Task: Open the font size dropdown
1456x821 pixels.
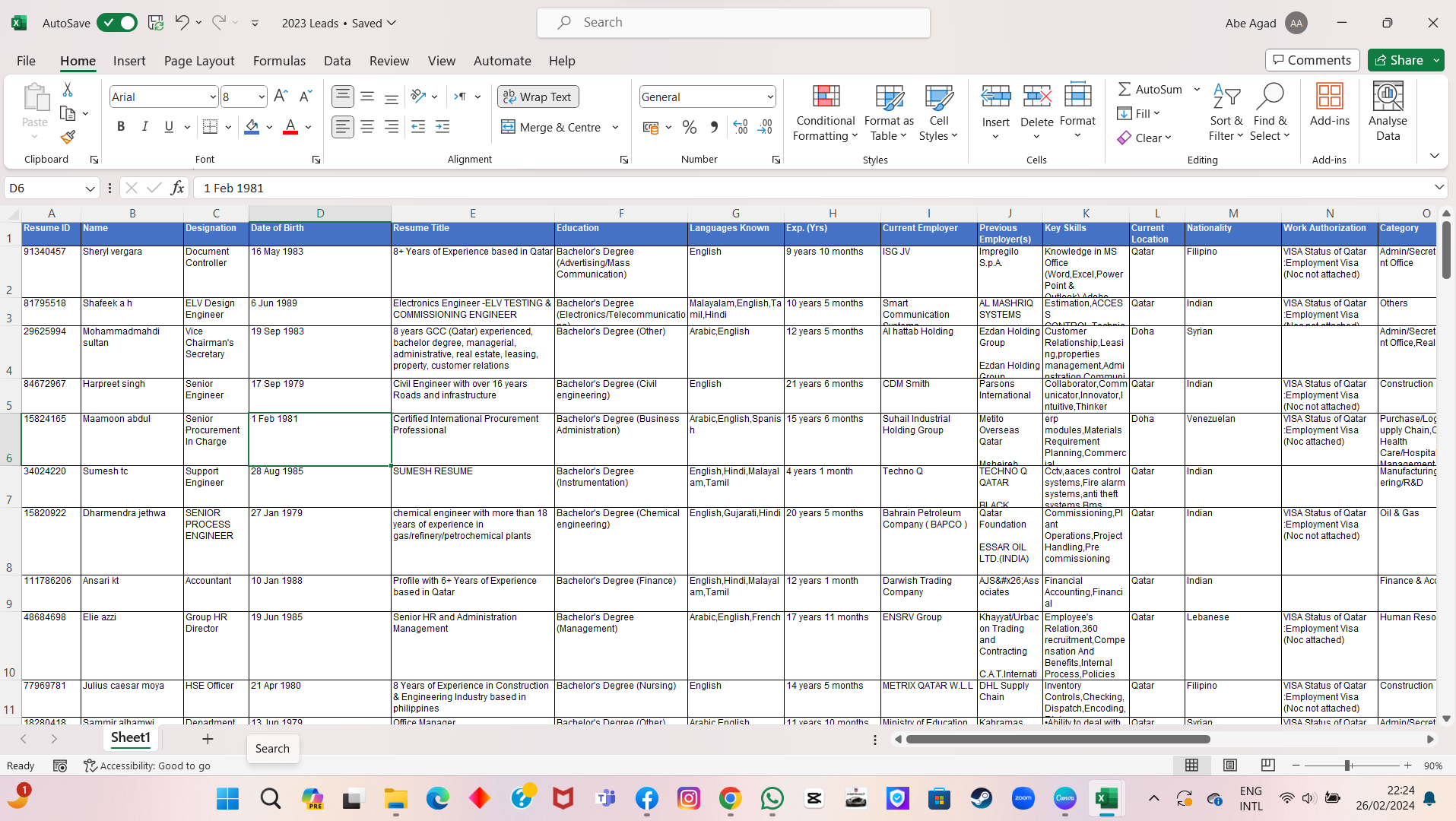Action: [262, 97]
